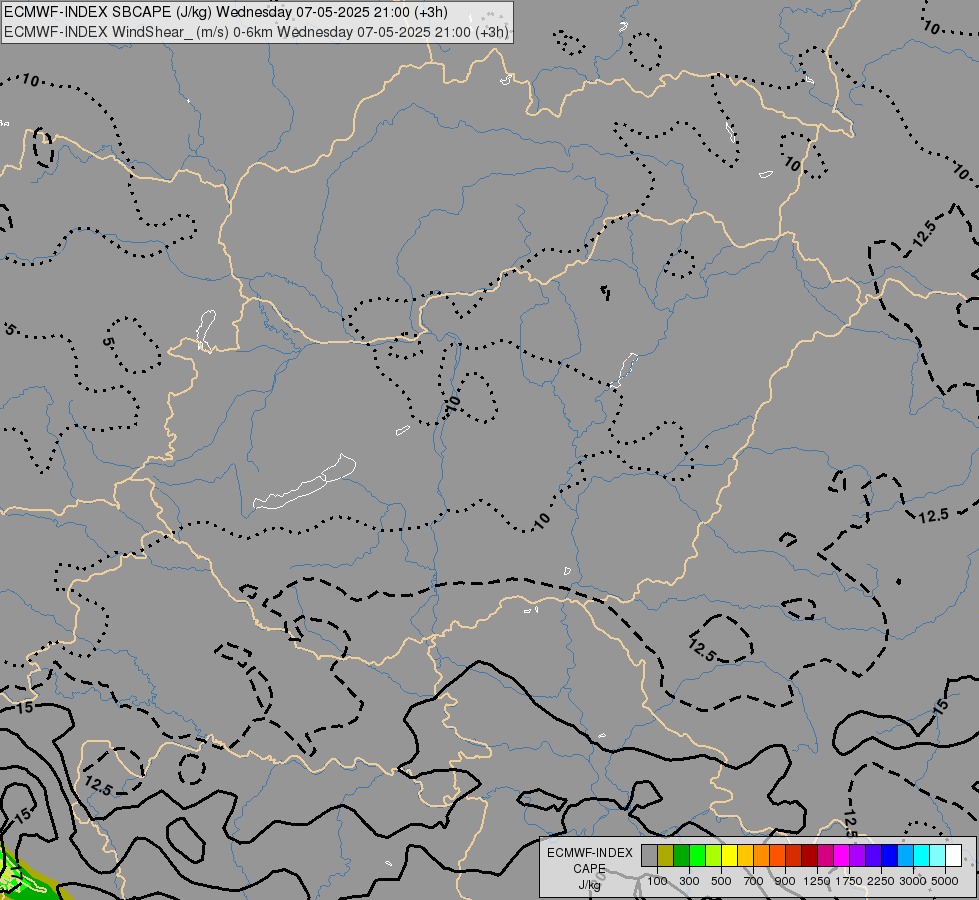Click the J/kg unit label in legend
Viewport: 979px width, 900px height.
tap(589, 886)
